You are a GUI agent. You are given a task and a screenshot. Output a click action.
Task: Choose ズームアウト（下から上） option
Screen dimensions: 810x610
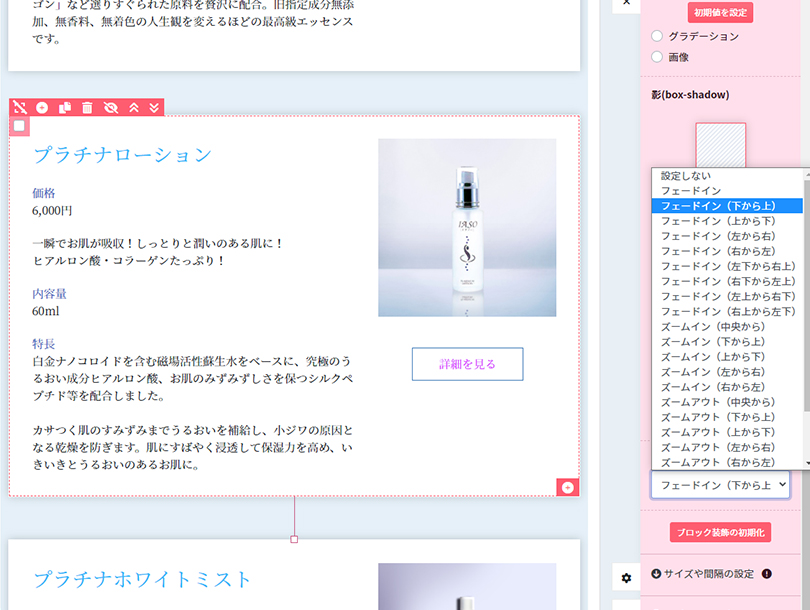tap(727, 417)
